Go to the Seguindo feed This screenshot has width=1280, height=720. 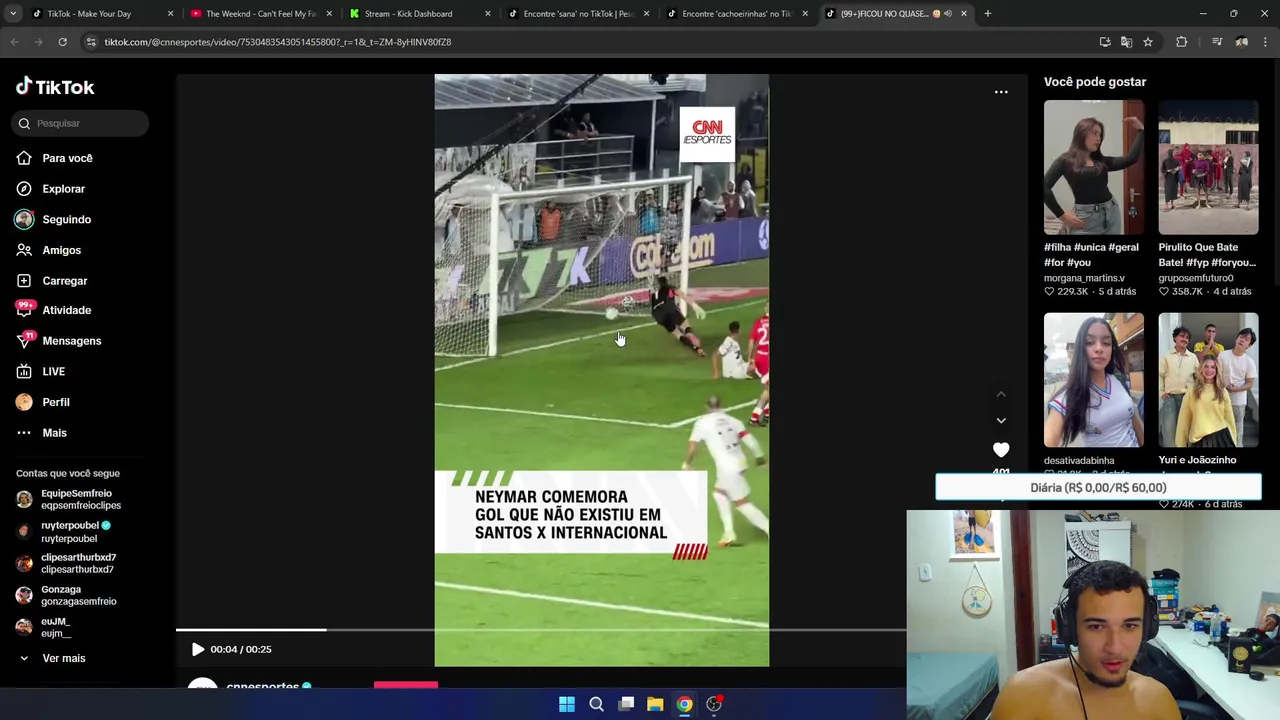(66, 219)
